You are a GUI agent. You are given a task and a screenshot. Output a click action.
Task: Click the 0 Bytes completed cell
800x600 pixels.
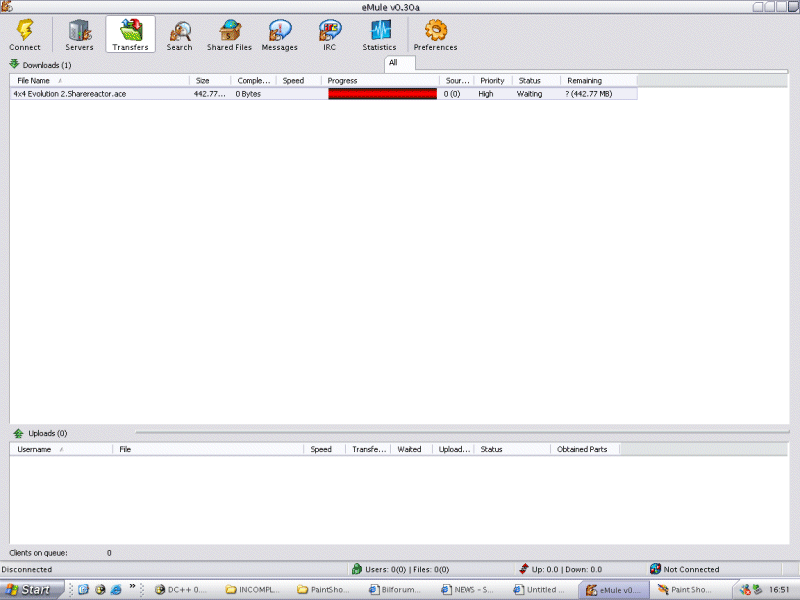pyautogui.click(x=248, y=94)
